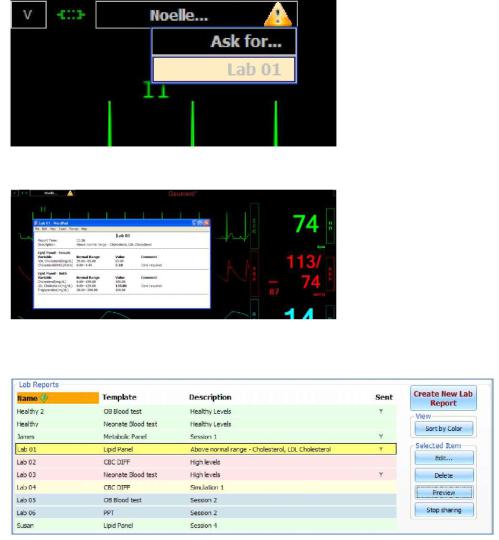This screenshot has height=540, width=499.
Task: Select the 'Susan' report row
Action: point(206,526)
